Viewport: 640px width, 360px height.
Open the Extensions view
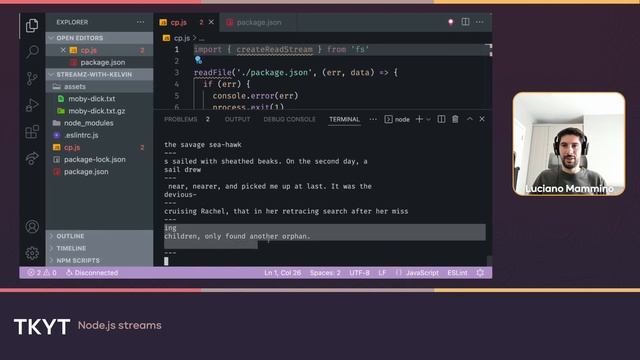tap(32, 132)
